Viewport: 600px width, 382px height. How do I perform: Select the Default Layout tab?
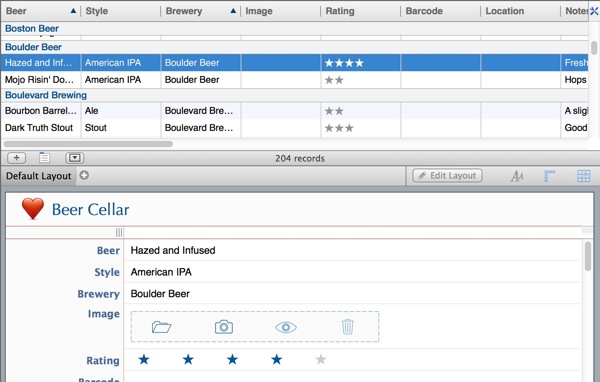39,176
